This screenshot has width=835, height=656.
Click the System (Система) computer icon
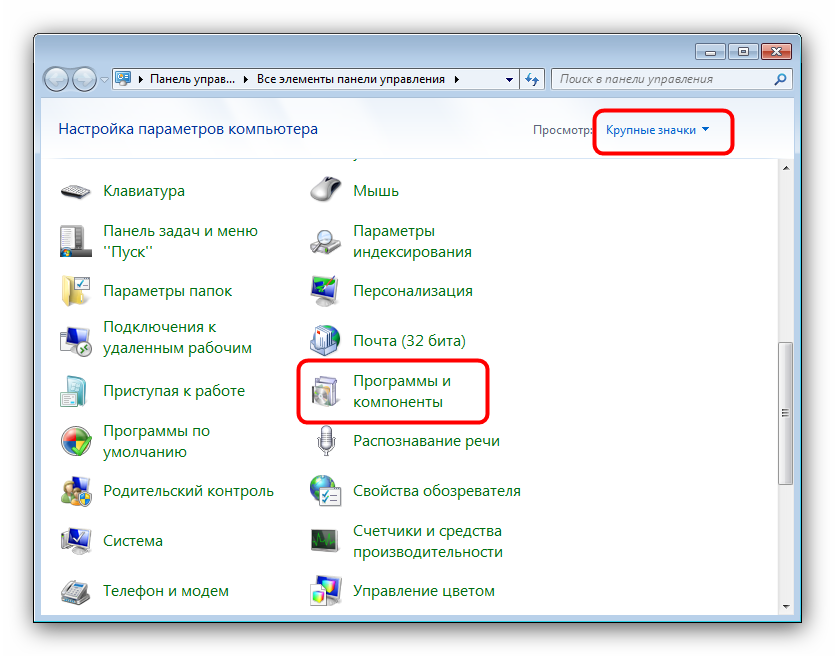point(75,541)
